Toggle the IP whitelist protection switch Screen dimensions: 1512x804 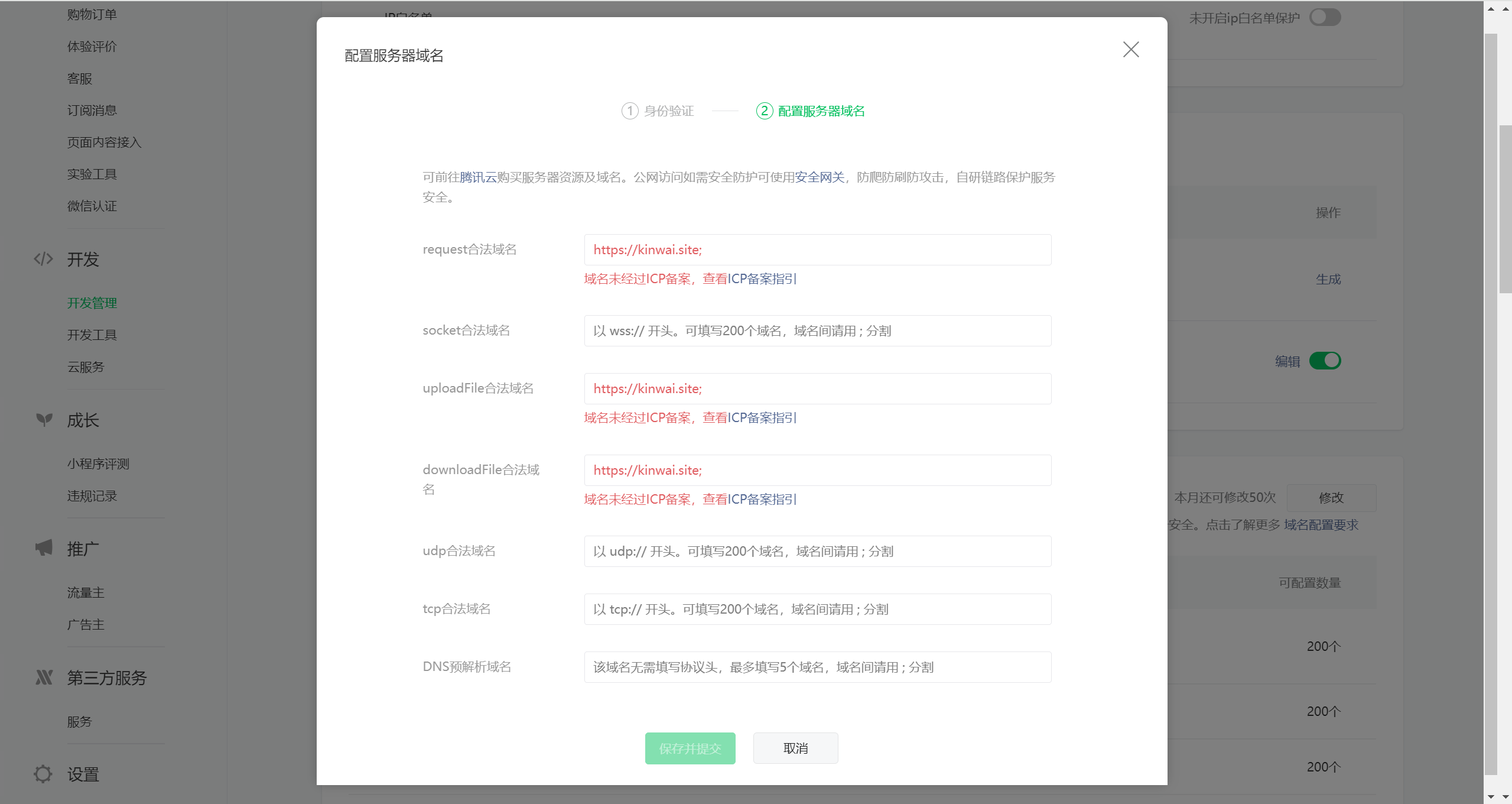1324,17
